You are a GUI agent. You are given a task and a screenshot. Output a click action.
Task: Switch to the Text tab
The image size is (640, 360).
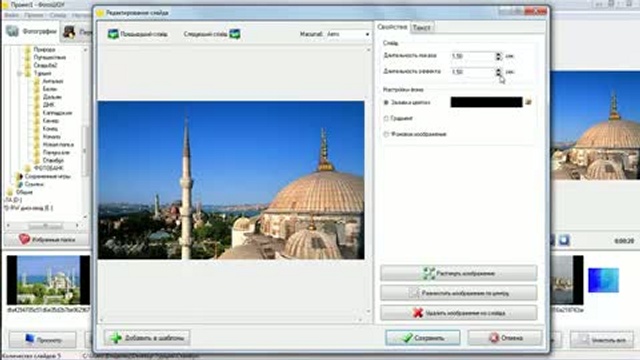click(422, 28)
